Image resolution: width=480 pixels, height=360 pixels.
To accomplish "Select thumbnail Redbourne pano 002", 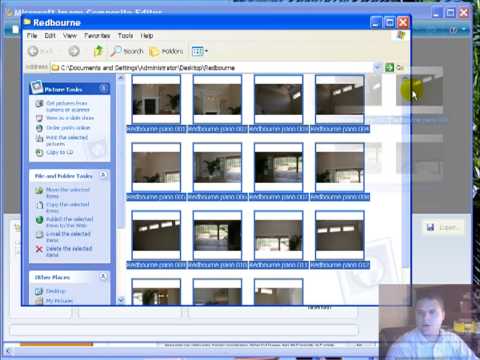I will pyautogui.click(x=217, y=99).
